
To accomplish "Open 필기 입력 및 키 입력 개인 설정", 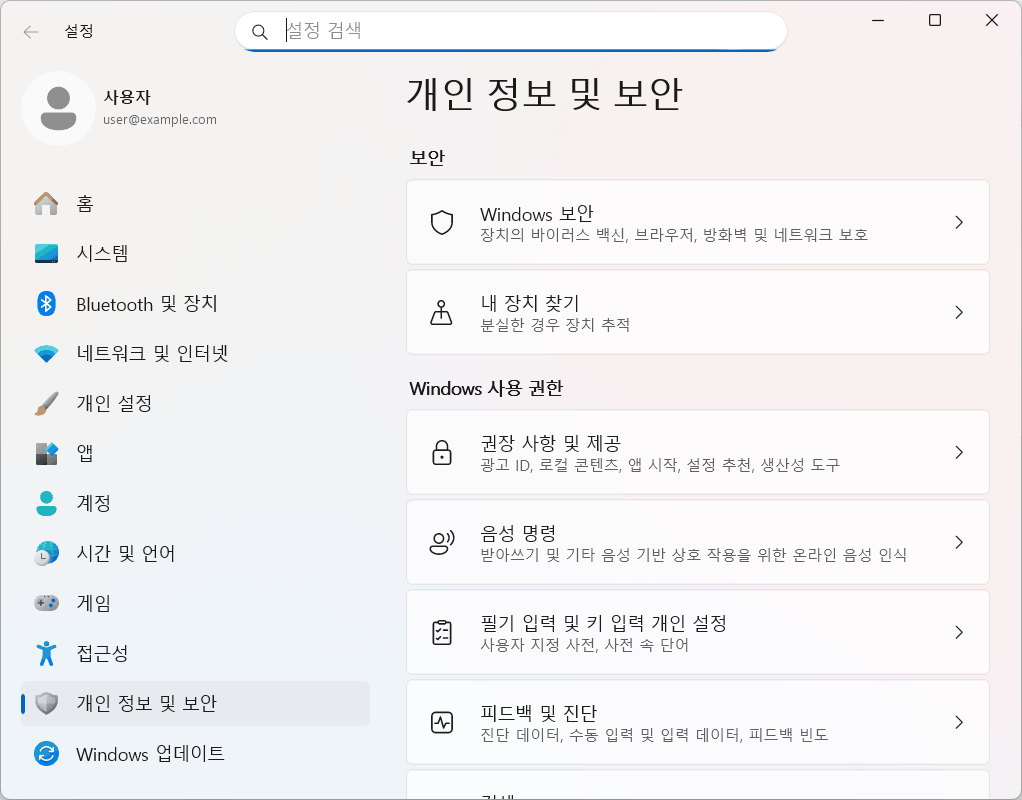I will [604, 623].
